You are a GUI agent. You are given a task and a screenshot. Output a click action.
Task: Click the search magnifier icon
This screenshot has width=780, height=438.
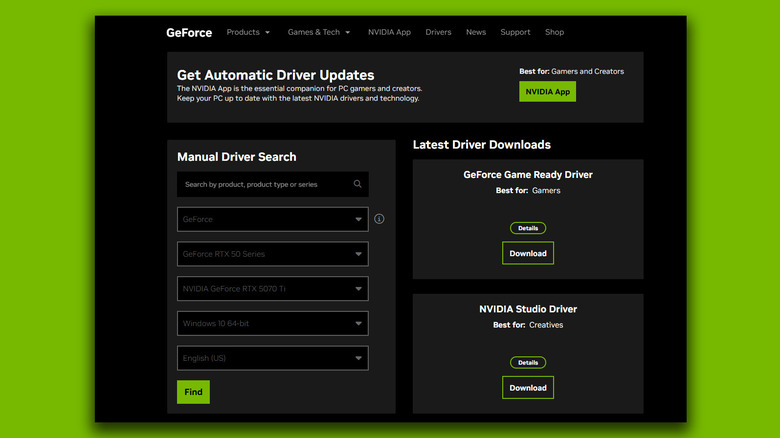point(357,184)
